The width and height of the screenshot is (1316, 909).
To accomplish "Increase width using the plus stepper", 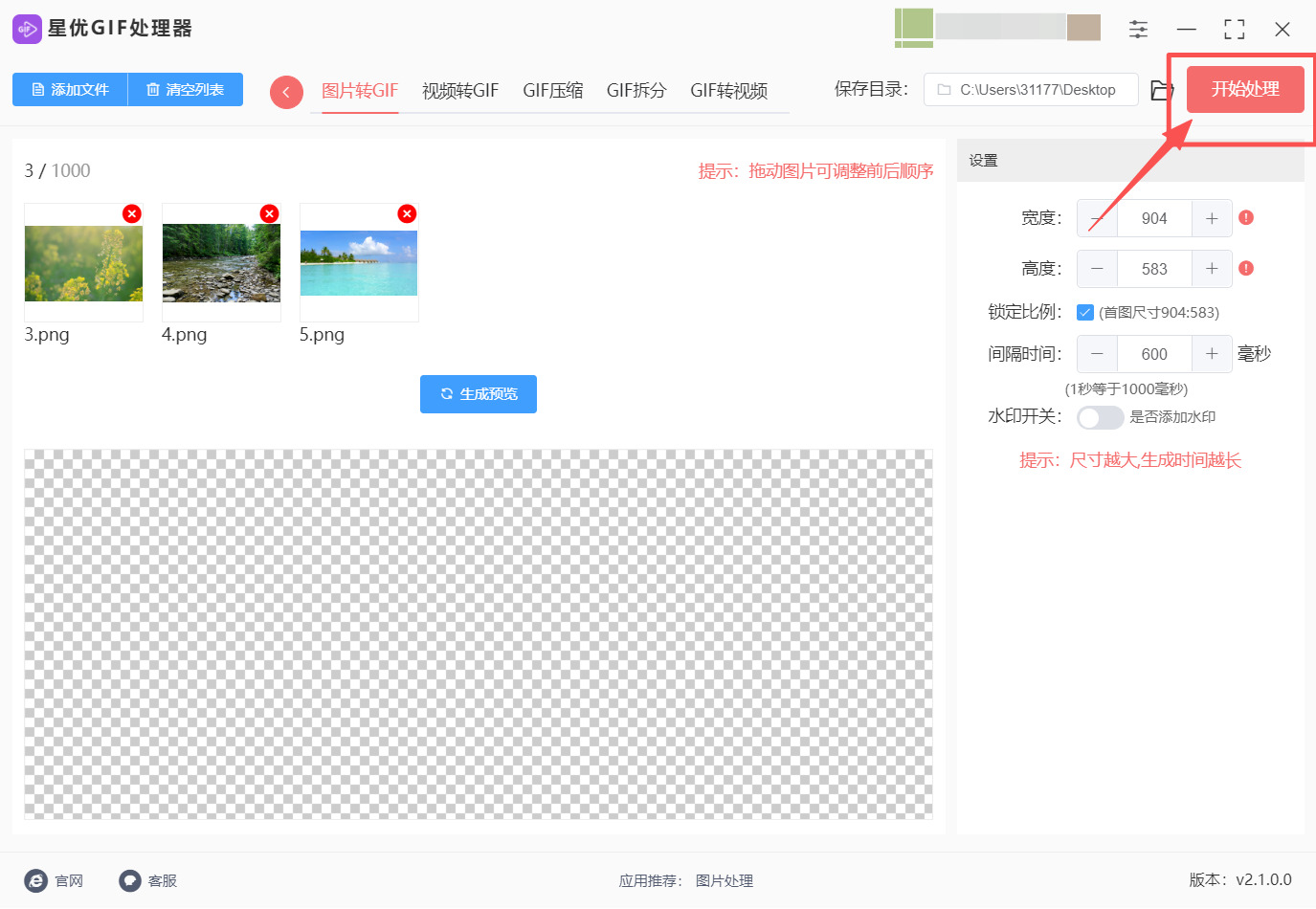I will coord(1211,218).
